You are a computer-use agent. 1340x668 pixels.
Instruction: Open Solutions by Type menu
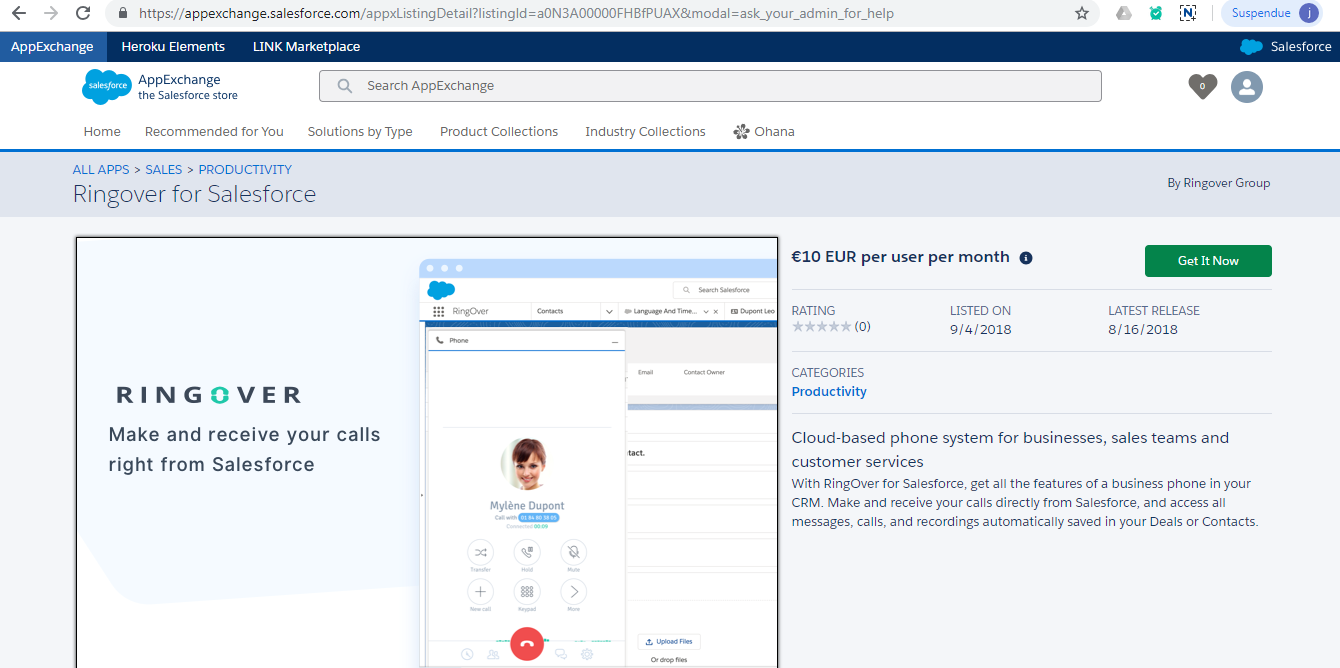[360, 132]
